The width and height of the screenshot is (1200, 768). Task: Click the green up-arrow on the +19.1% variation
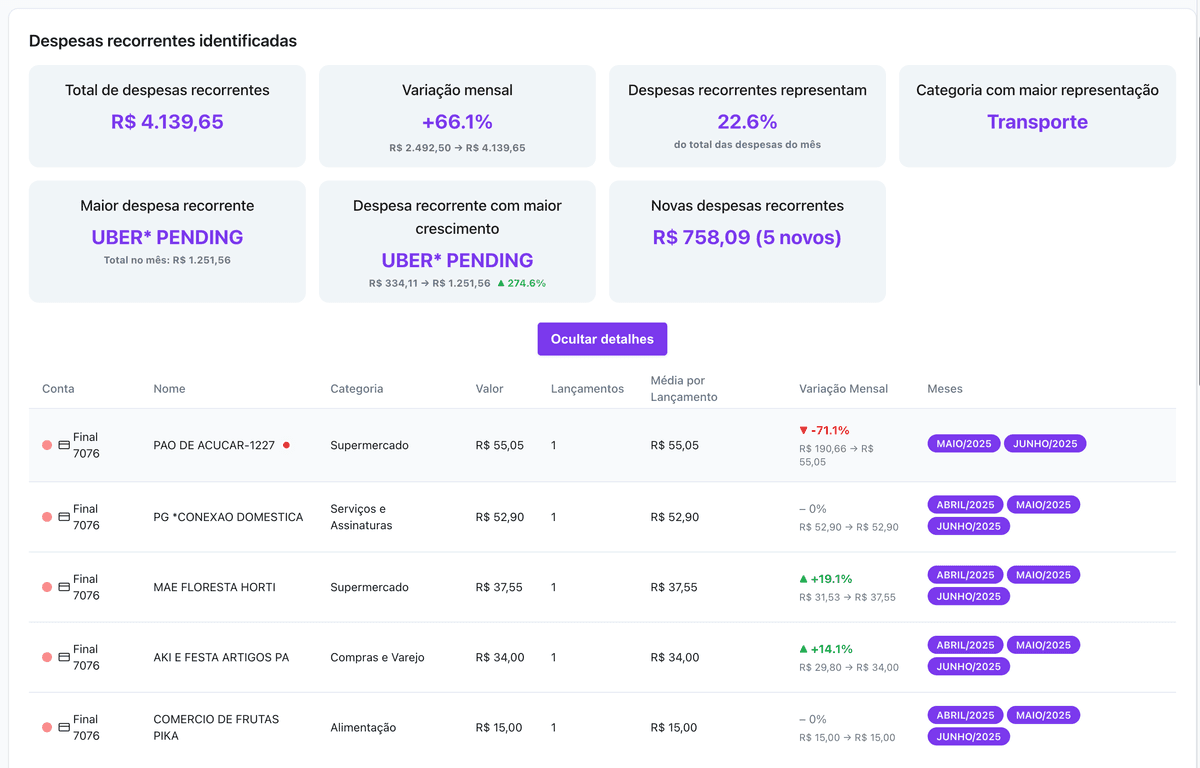coord(804,578)
